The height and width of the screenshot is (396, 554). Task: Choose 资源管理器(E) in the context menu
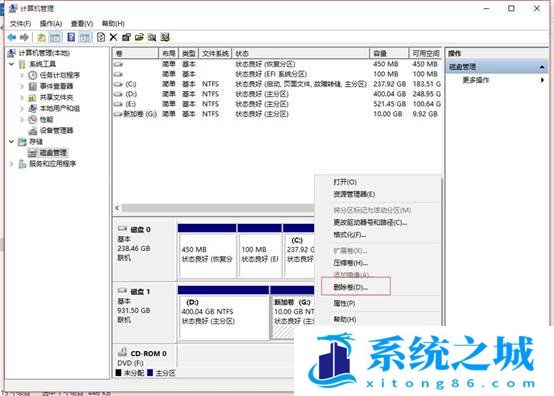[354, 194]
